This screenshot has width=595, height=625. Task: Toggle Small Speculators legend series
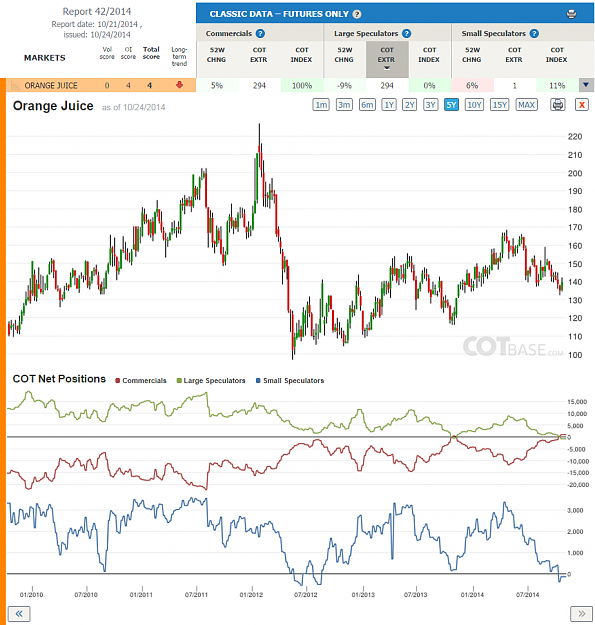click(x=290, y=381)
